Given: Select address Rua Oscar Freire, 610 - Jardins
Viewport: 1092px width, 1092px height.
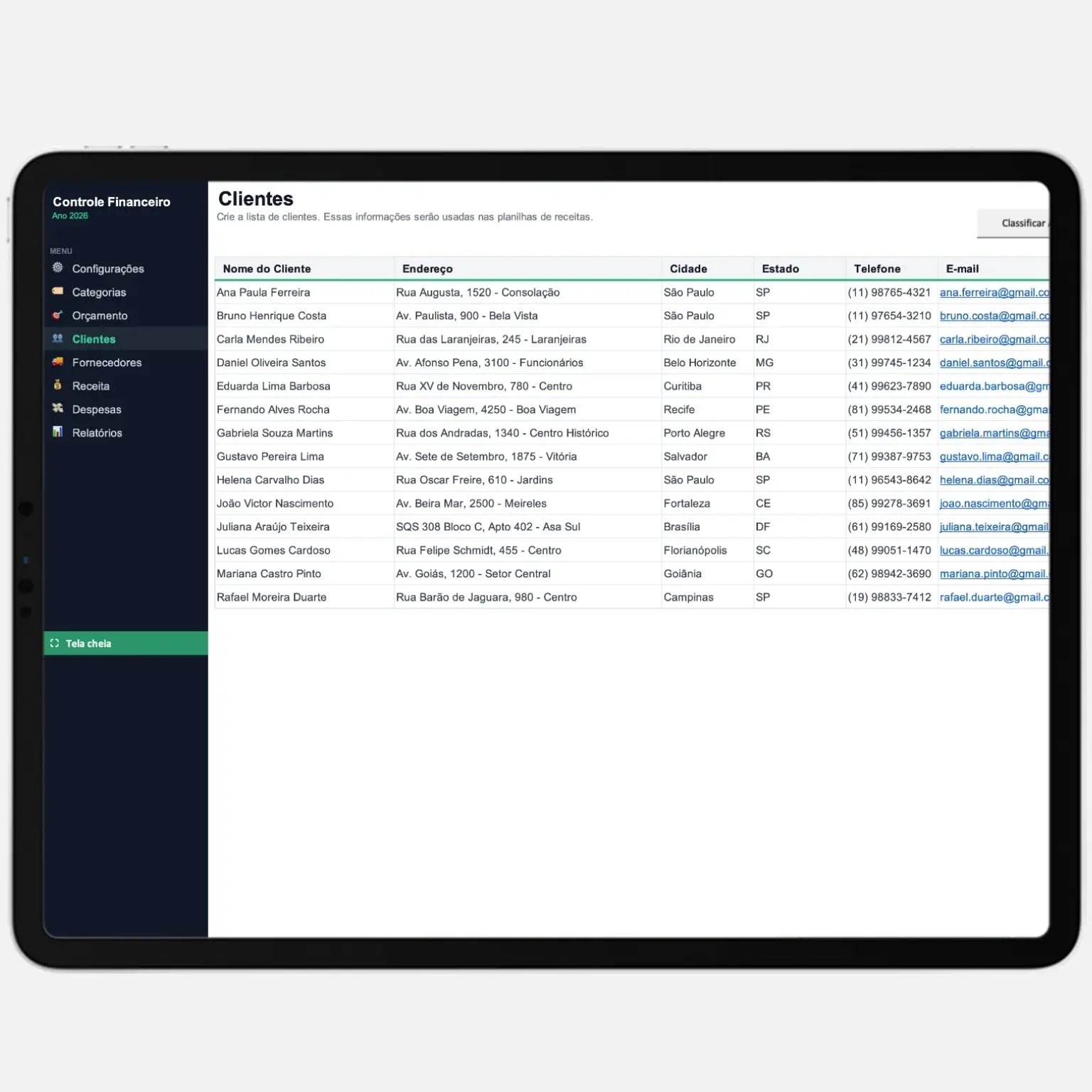Looking at the screenshot, I should pyautogui.click(x=528, y=480).
